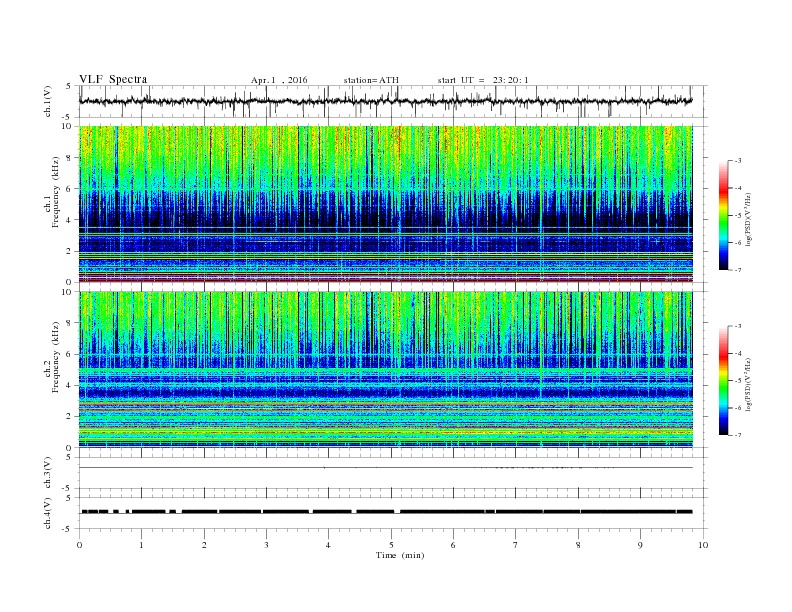
Task: Click the "ch.4(V)" axis label
Action: (x=48, y=513)
